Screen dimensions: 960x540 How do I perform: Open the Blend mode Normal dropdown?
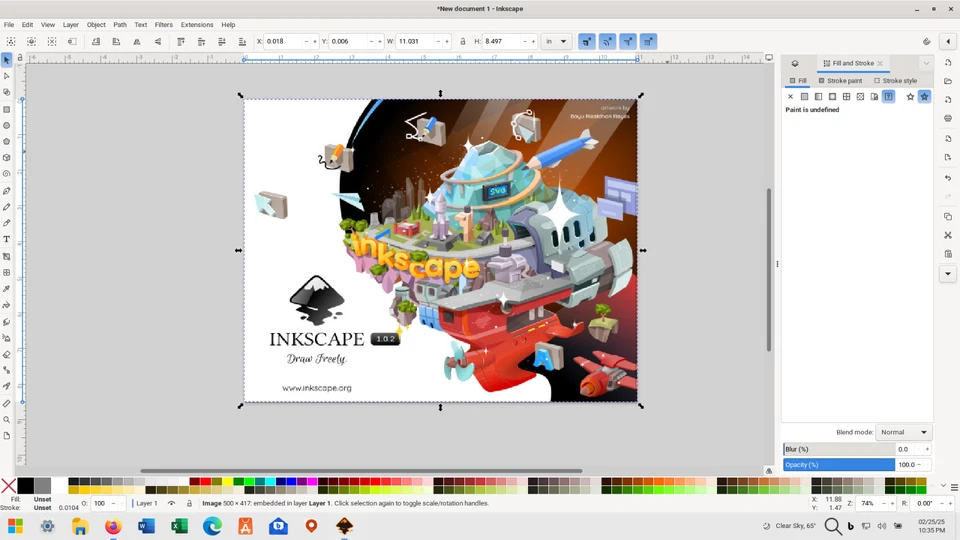click(904, 432)
